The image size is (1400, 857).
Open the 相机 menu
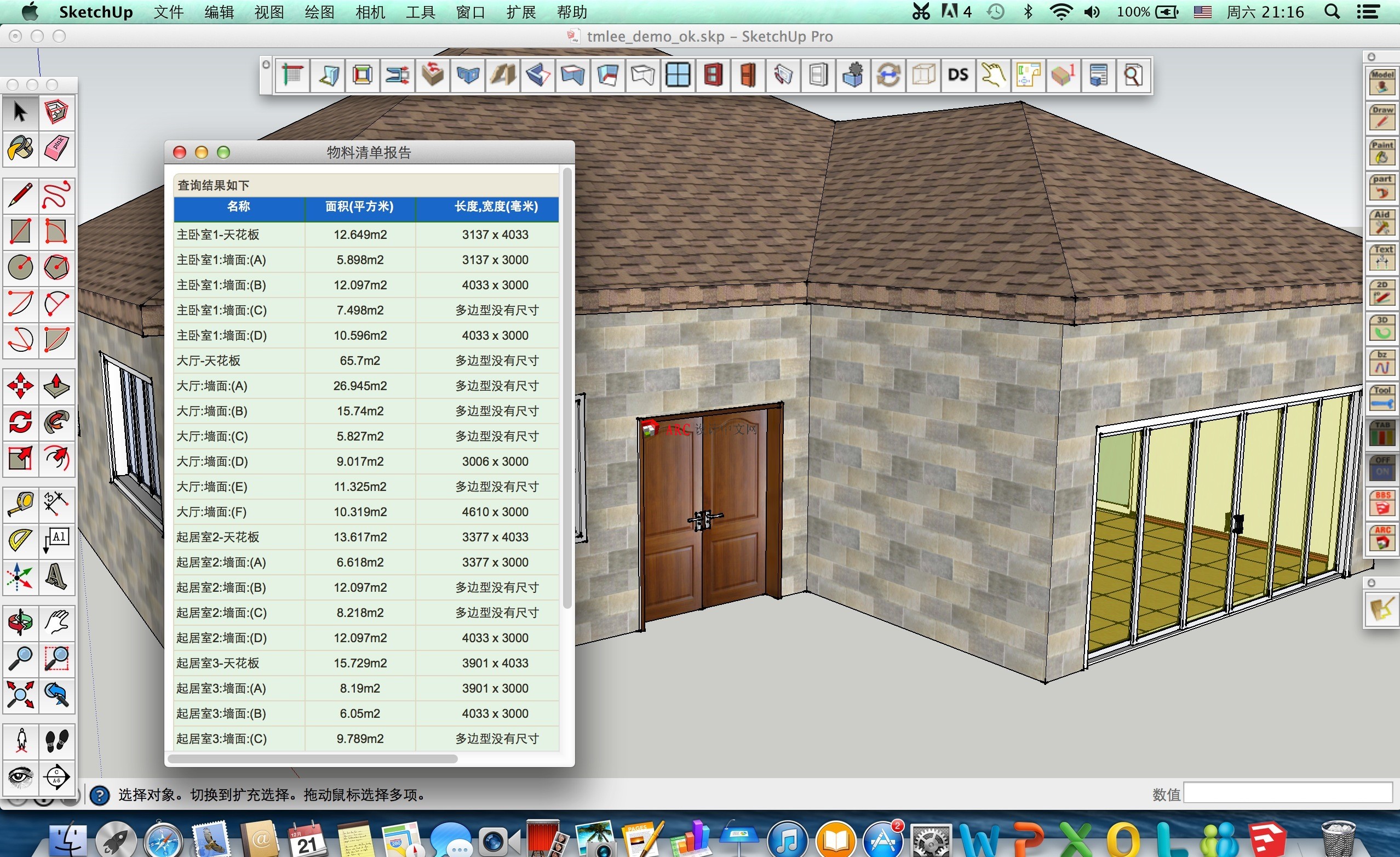[x=370, y=12]
